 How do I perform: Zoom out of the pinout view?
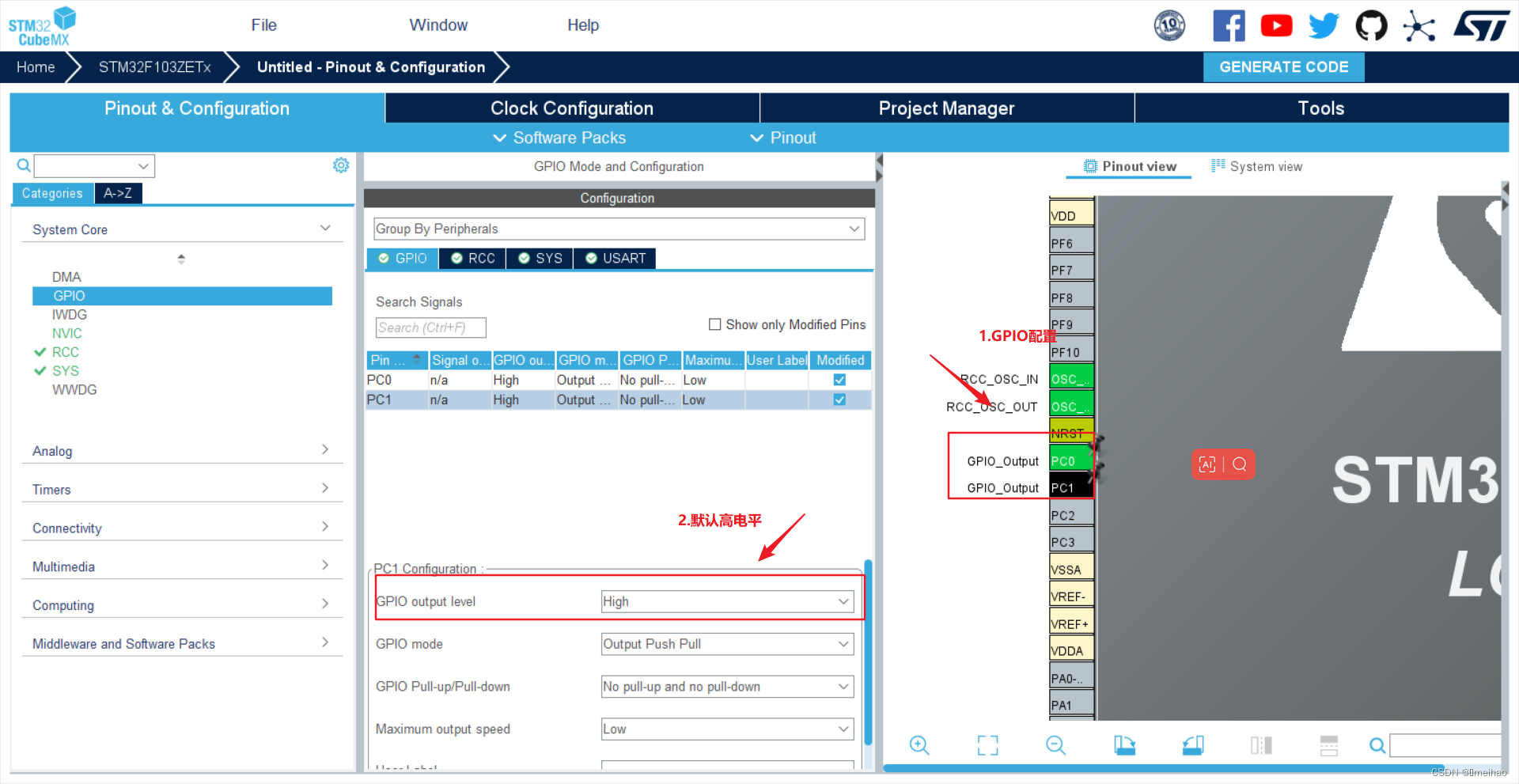coord(1056,745)
